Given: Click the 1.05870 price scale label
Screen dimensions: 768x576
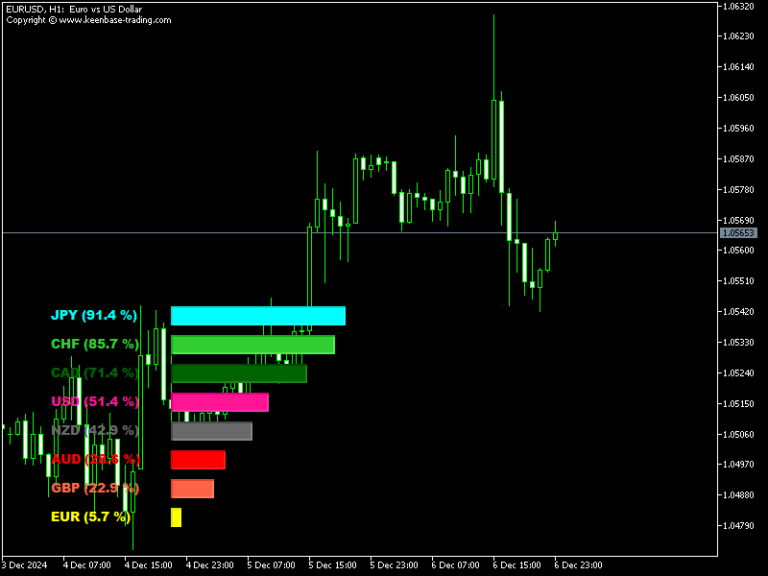Looking at the screenshot, I should point(739,159).
